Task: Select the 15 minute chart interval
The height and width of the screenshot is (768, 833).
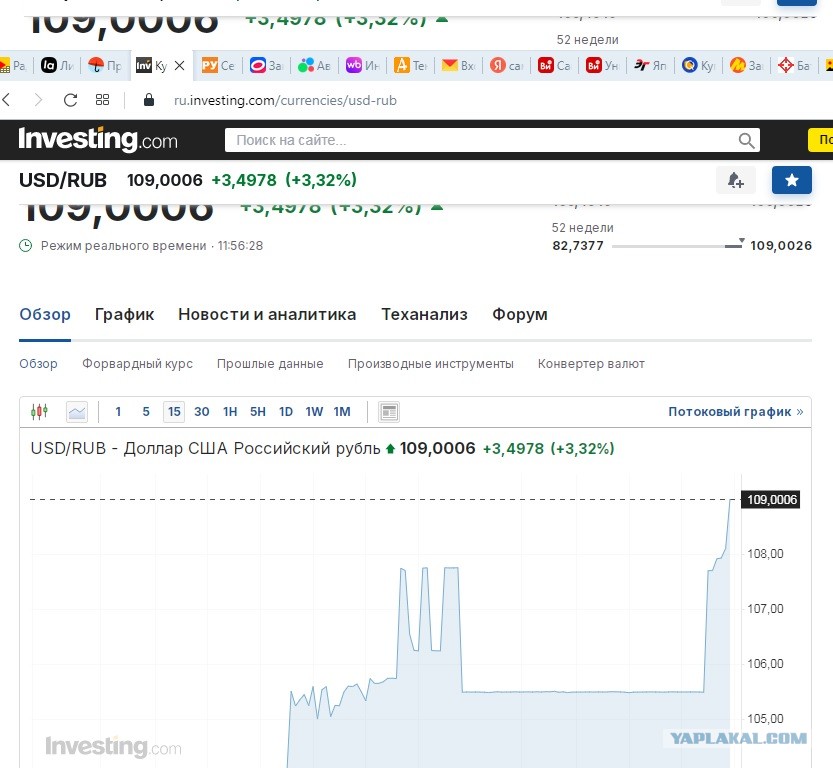Action: pyautogui.click(x=174, y=412)
